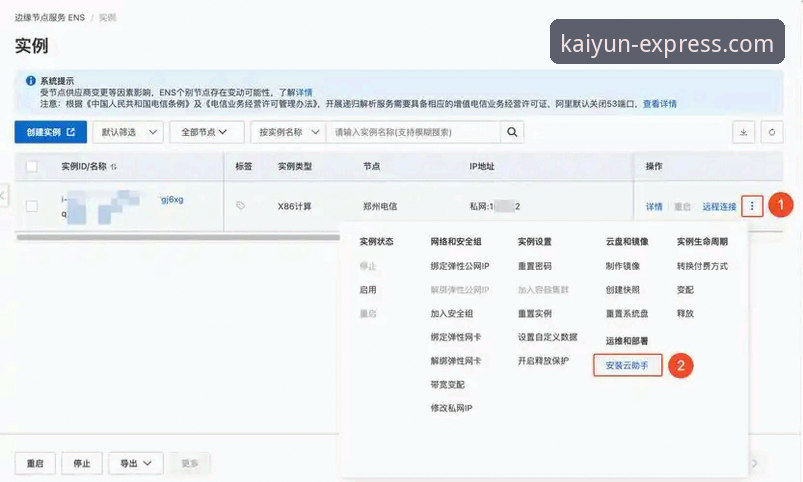Open the three-dot more actions menu

pyautogui.click(x=752, y=206)
